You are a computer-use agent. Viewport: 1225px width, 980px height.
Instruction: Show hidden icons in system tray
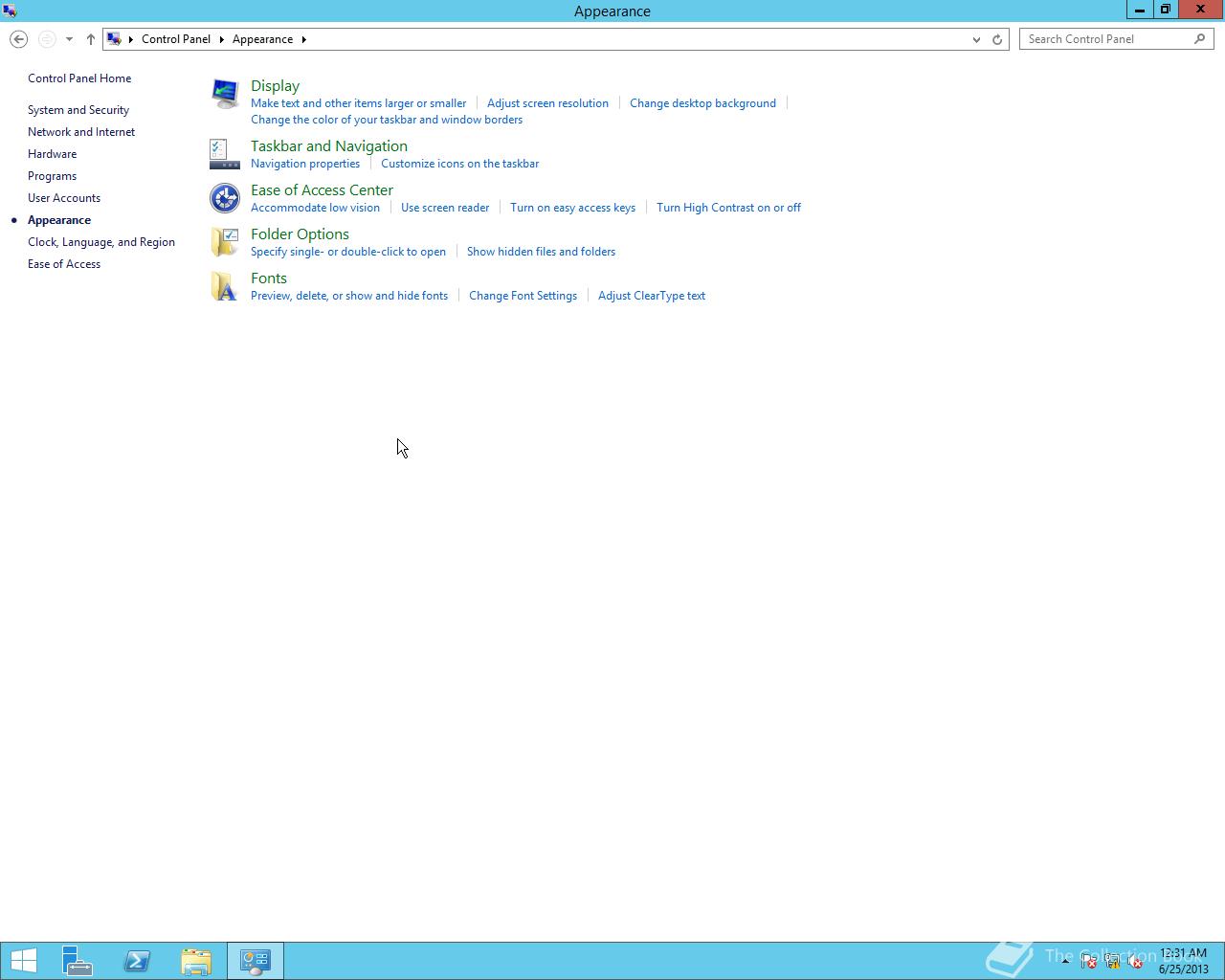click(1065, 961)
